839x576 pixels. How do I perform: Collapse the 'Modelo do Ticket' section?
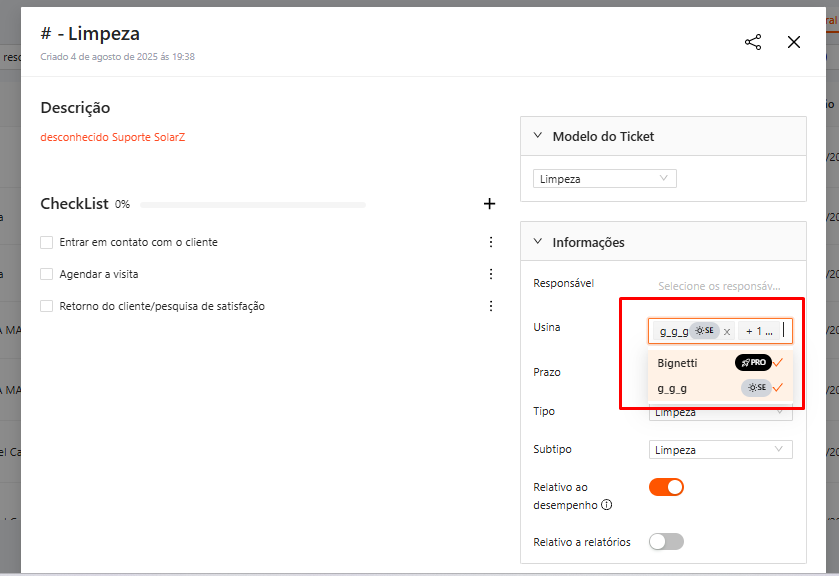tap(538, 136)
